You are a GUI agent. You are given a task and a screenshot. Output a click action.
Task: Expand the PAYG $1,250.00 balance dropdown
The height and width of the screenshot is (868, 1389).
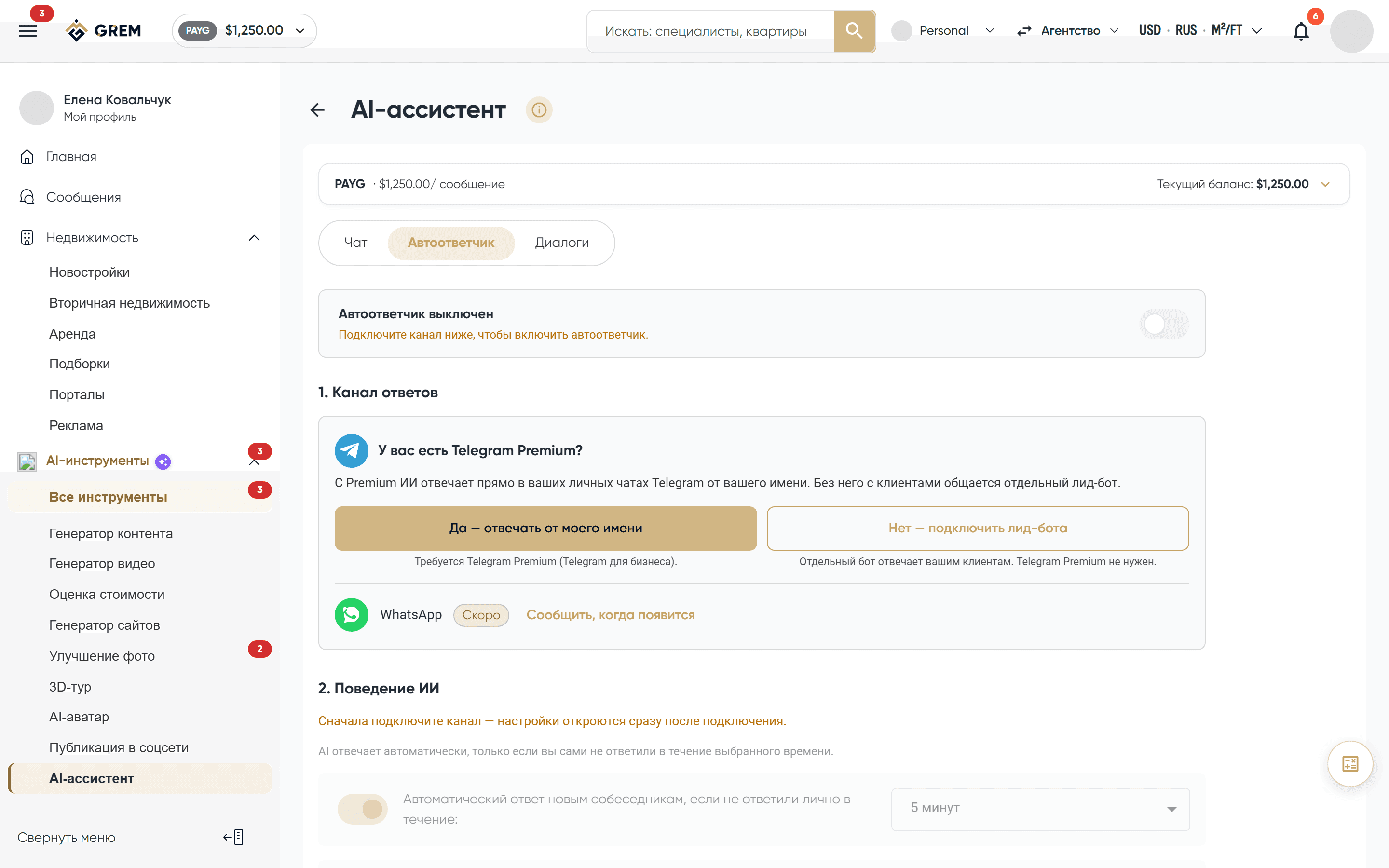coord(245,30)
